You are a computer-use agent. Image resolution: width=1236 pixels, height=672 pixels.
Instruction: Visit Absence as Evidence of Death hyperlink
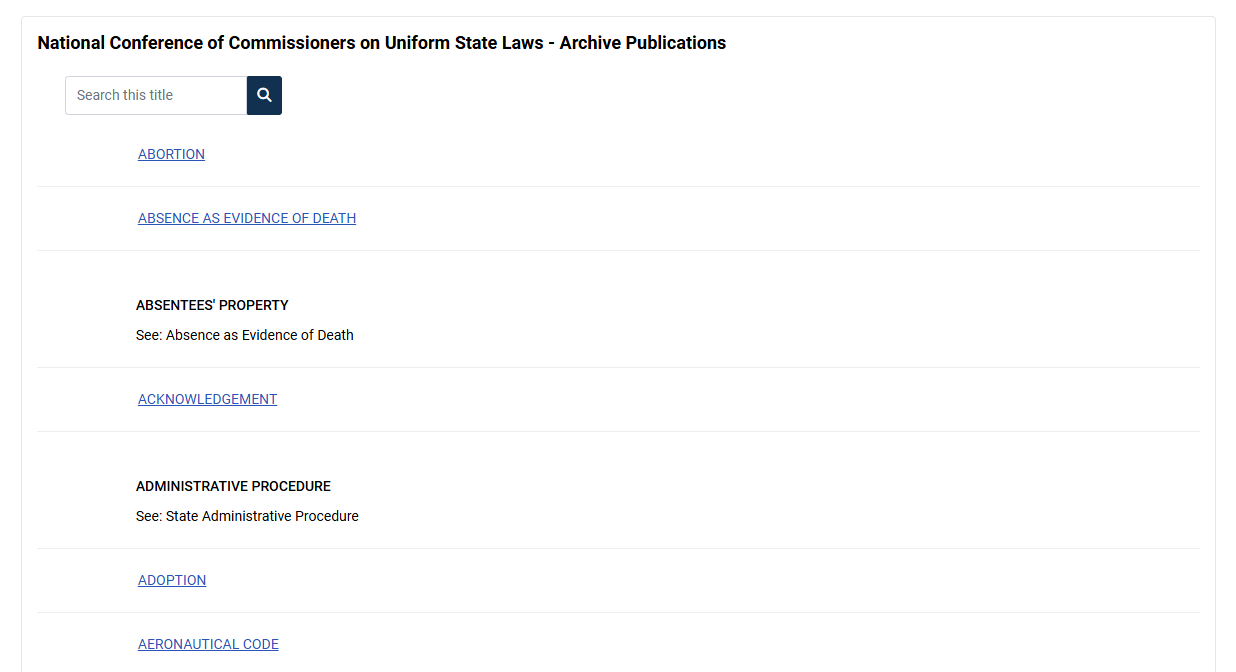(x=247, y=218)
